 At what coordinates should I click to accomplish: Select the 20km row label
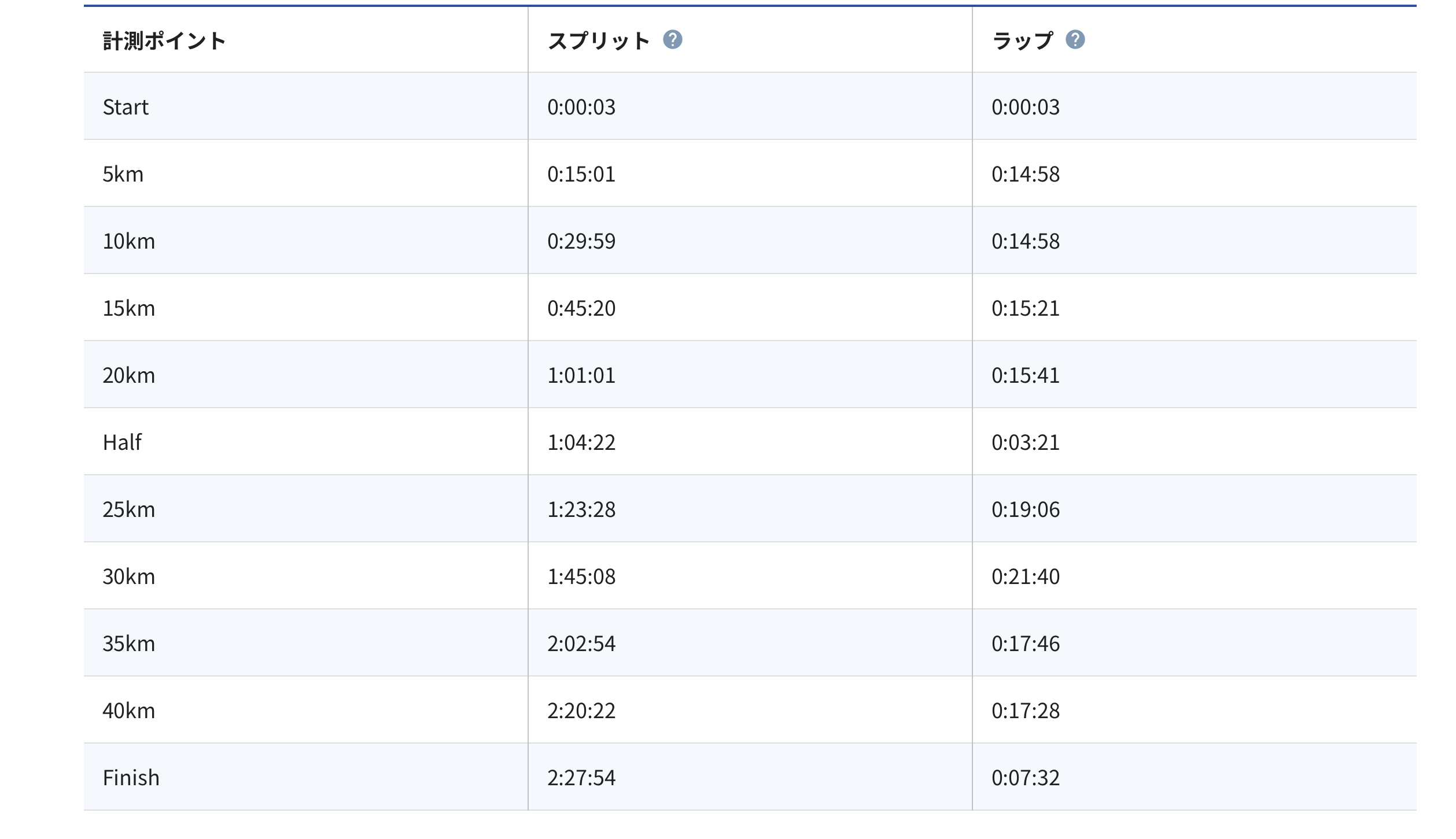129,375
